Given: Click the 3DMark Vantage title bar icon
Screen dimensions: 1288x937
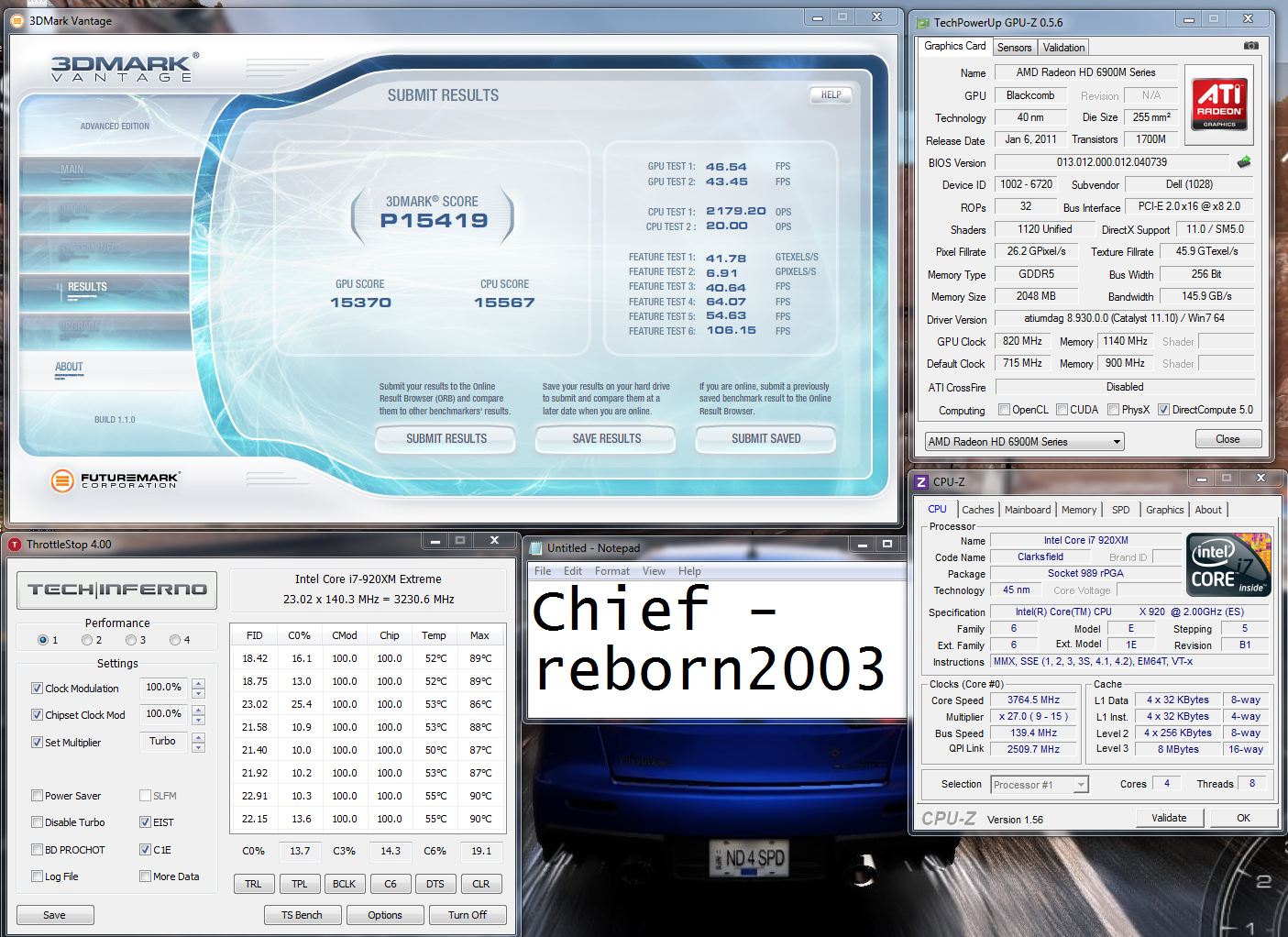Looking at the screenshot, I should tap(18, 20).
